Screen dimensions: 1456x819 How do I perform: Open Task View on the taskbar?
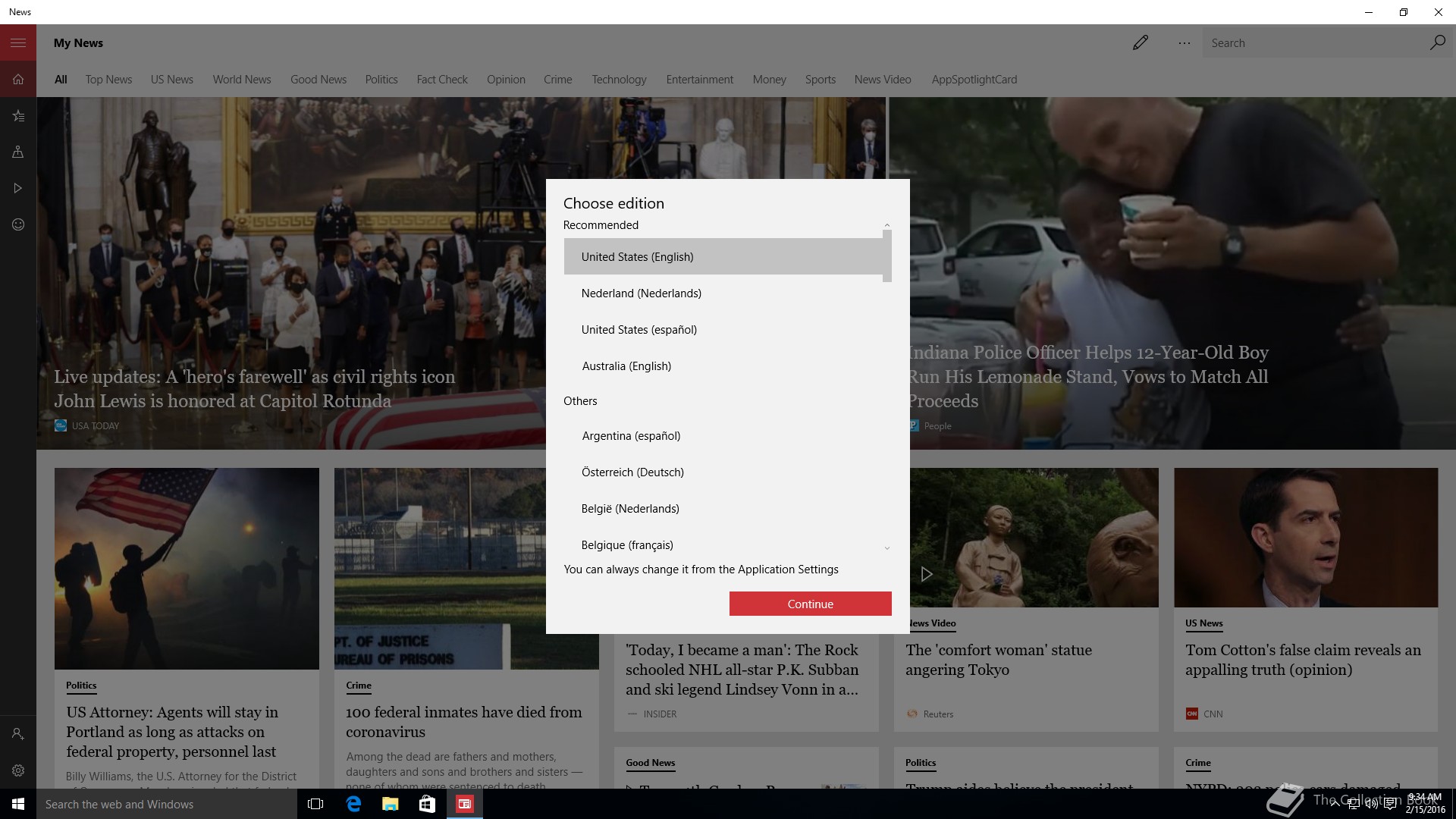pyautogui.click(x=315, y=804)
